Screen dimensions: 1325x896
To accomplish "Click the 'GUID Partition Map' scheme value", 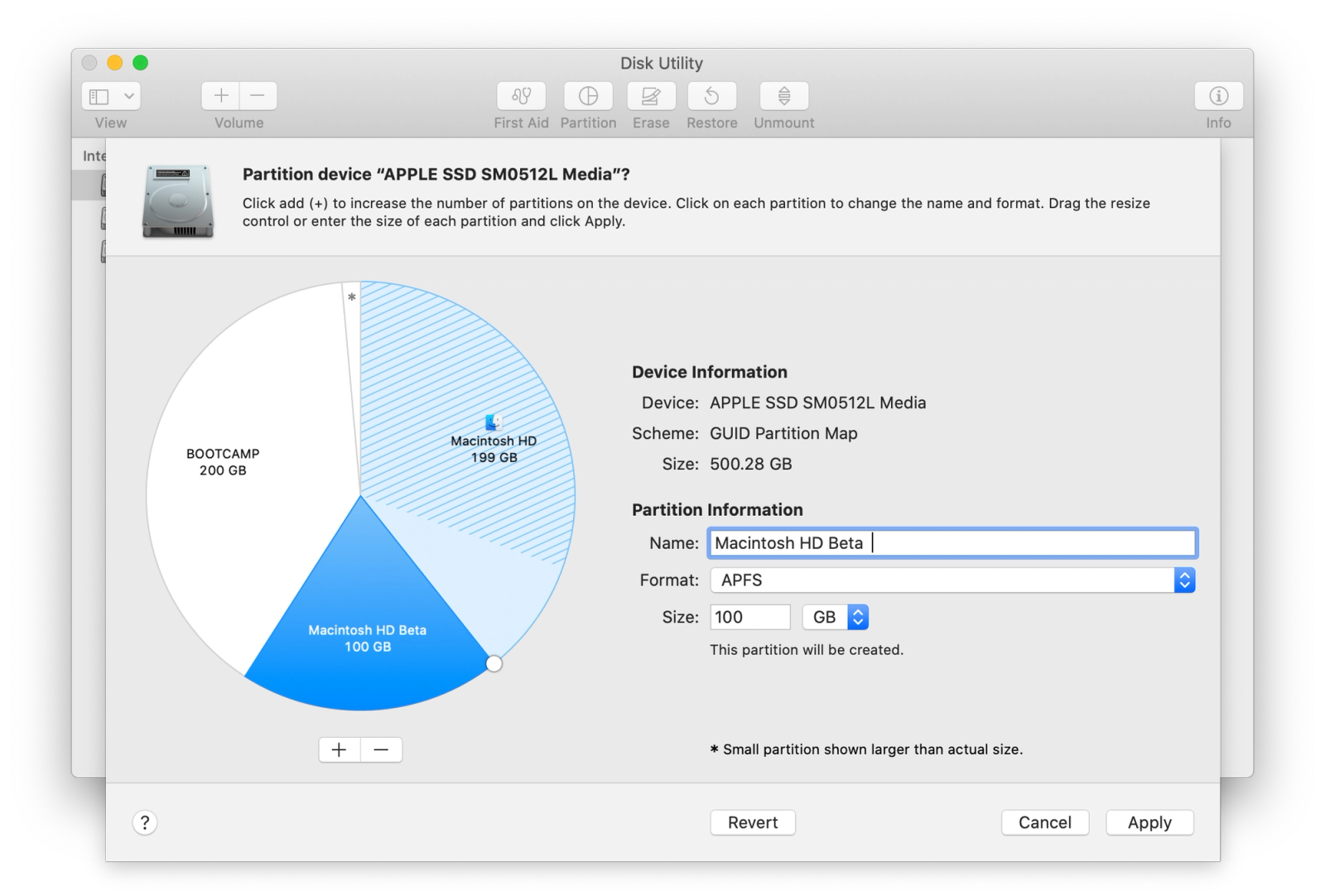I will pos(783,433).
